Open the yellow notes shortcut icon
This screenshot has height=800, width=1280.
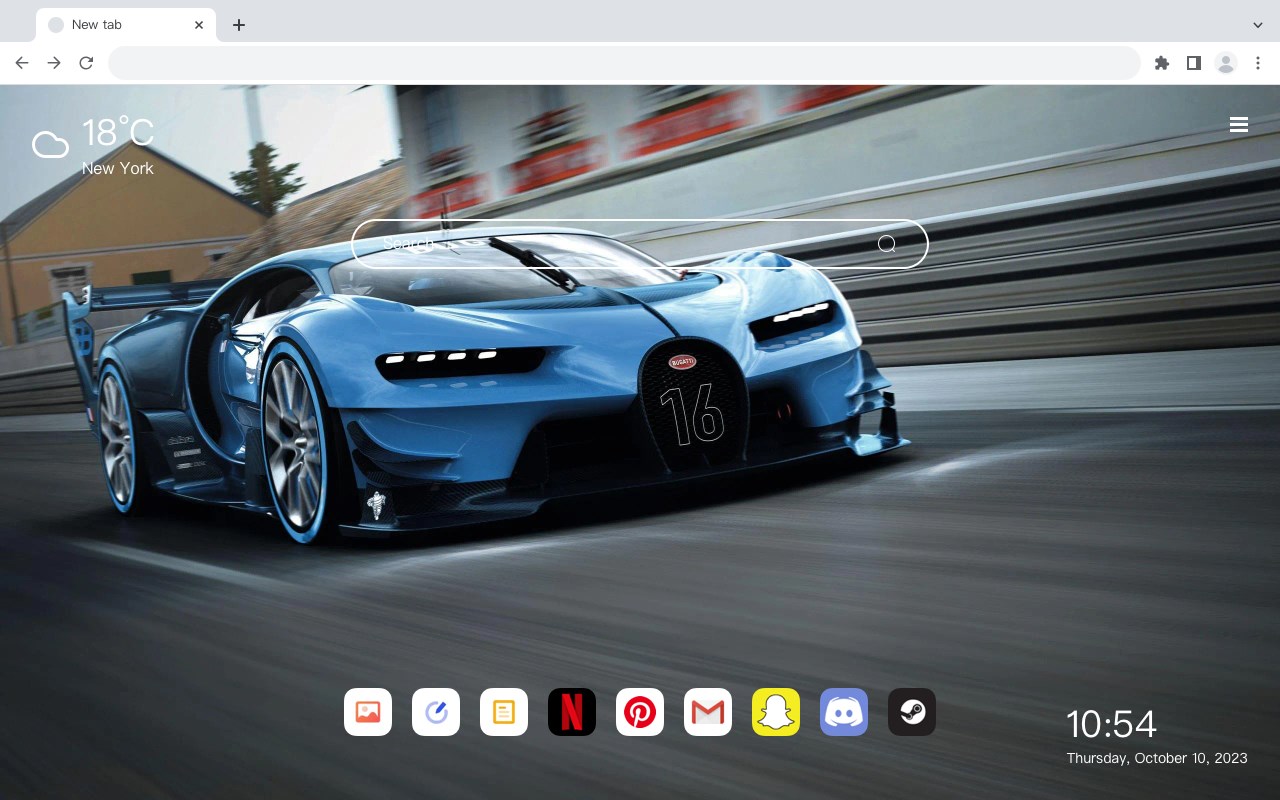click(504, 712)
